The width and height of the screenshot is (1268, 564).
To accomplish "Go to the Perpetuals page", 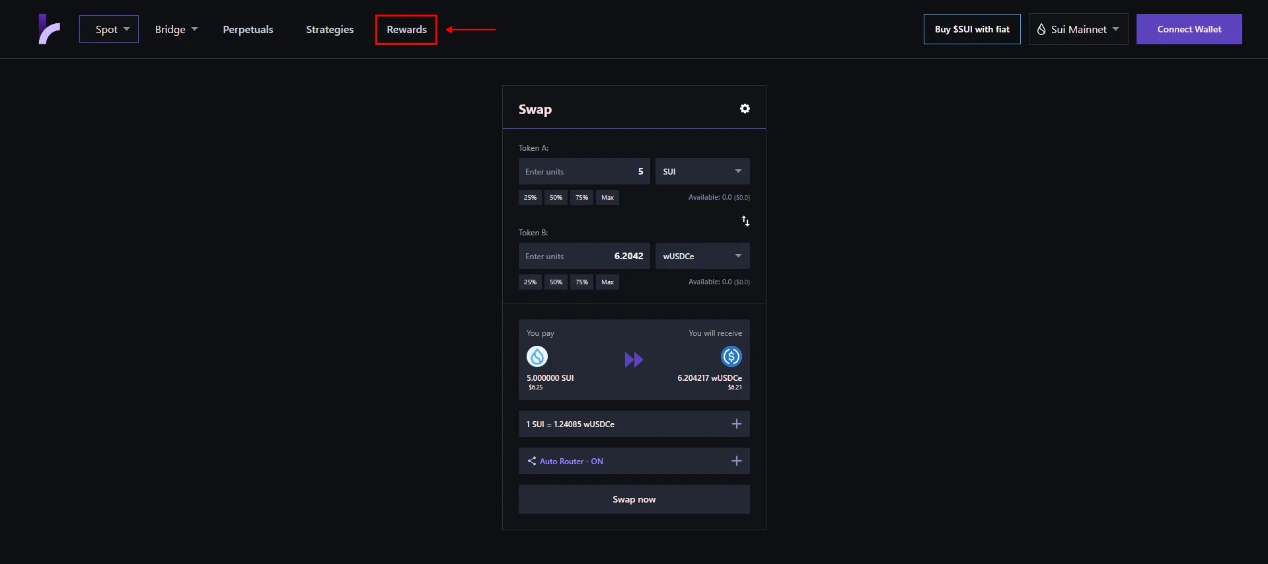I will 248,29.
